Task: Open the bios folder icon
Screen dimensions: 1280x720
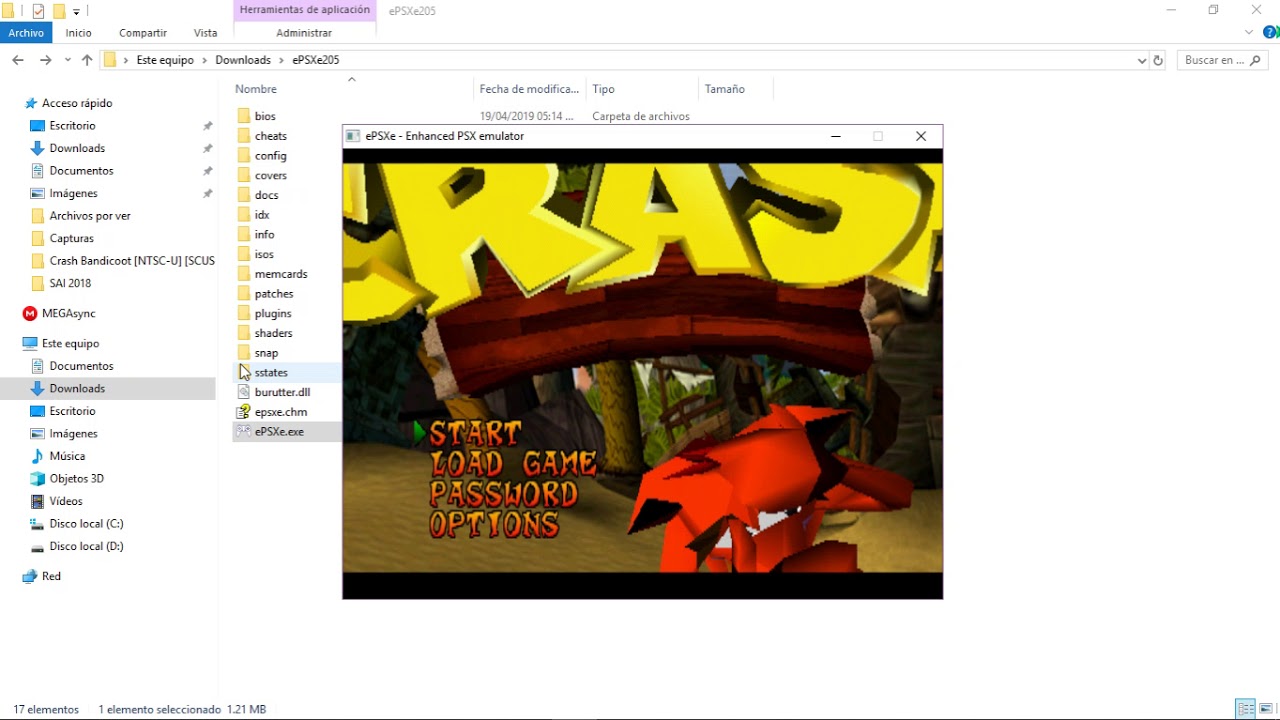Action: 244,116
